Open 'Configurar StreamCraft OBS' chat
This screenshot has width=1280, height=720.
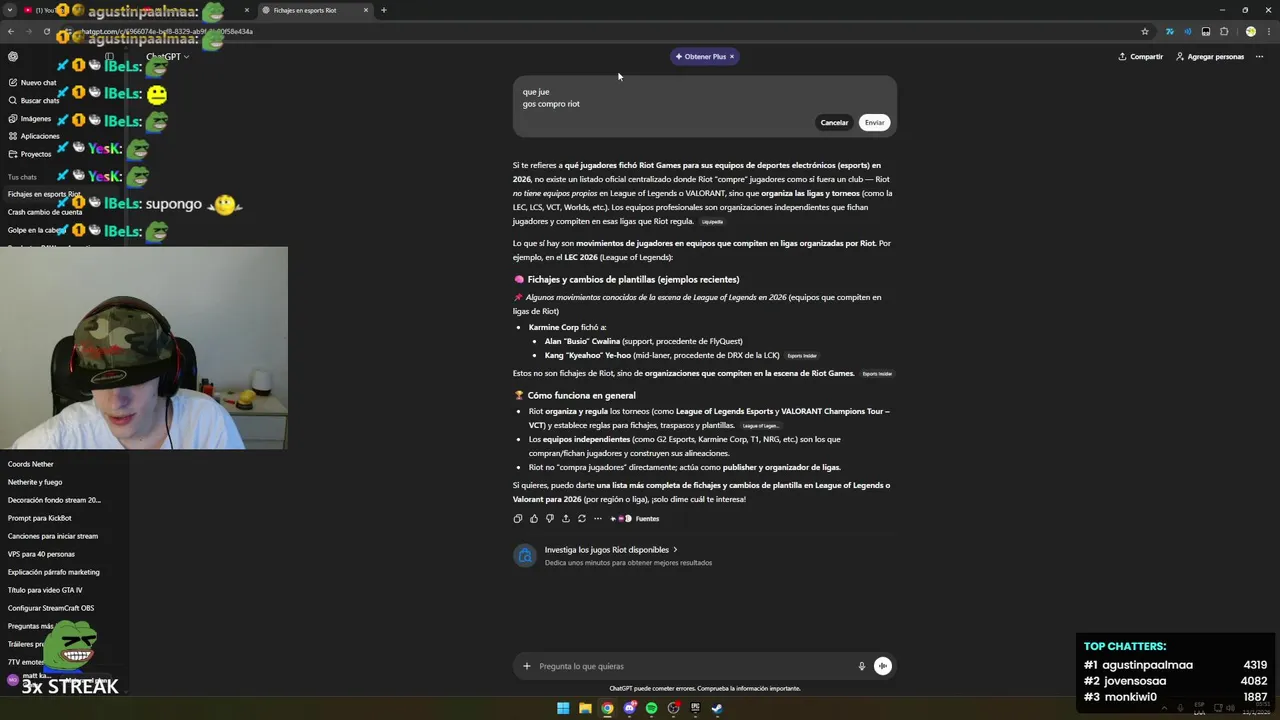pyautogui.click(x=51, y=608)
